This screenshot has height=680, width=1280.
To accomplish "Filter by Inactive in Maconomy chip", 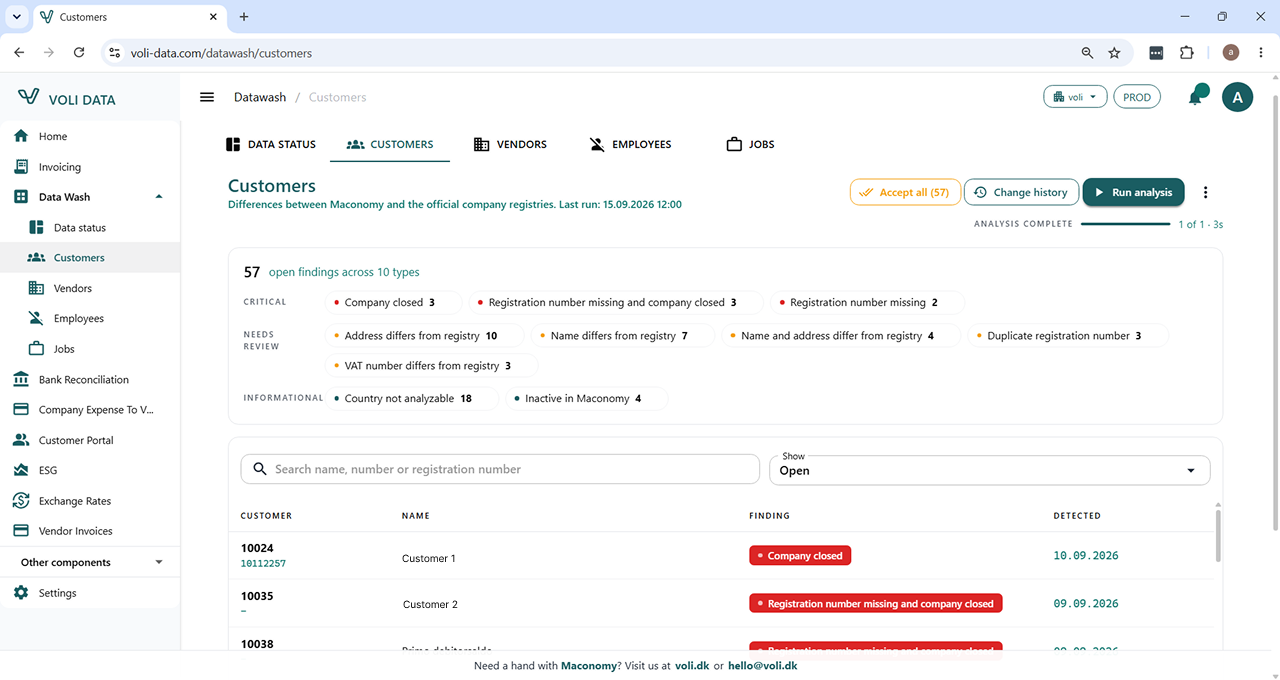I will 588,398.
